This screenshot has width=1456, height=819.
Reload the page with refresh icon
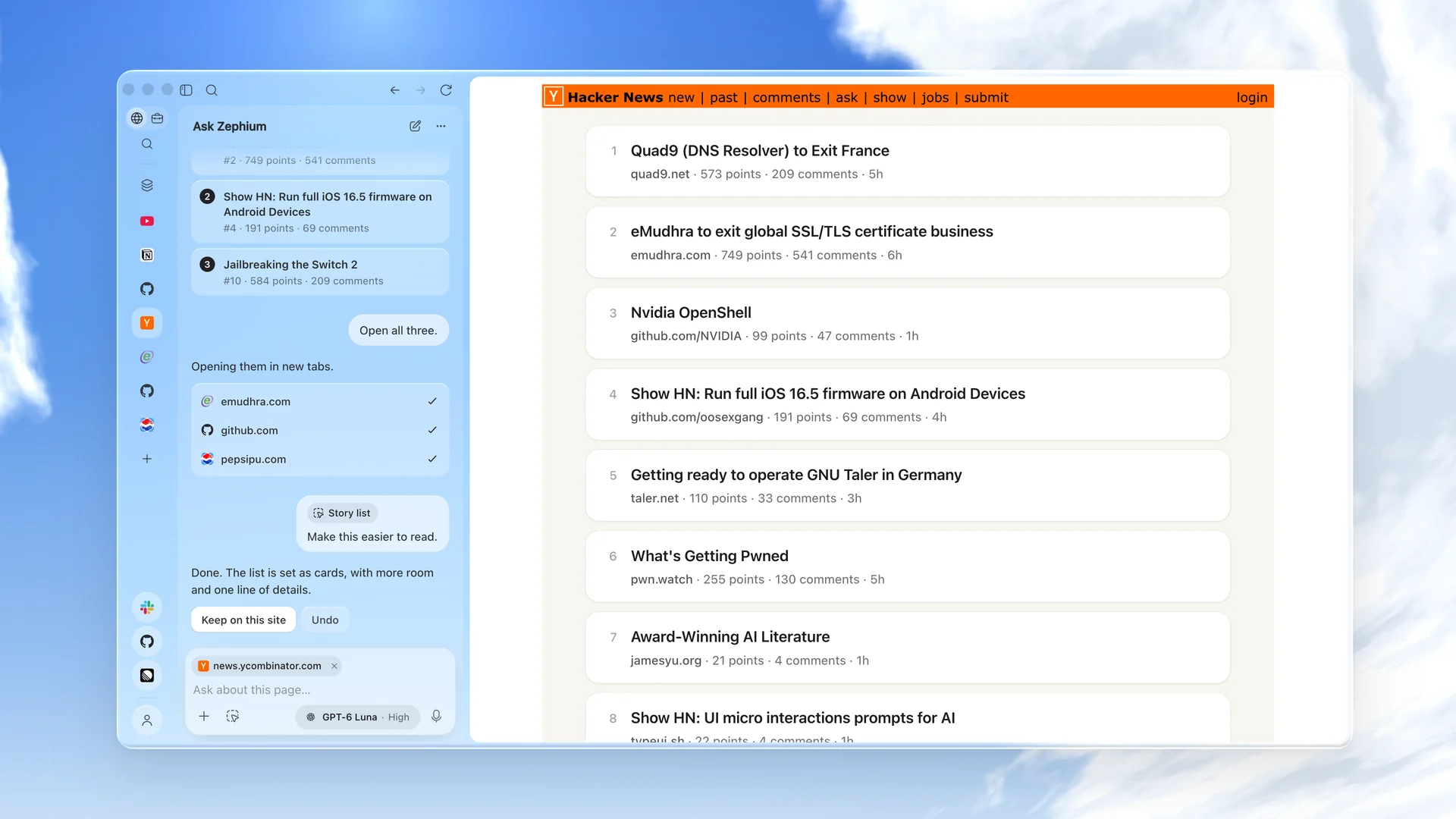446,90
